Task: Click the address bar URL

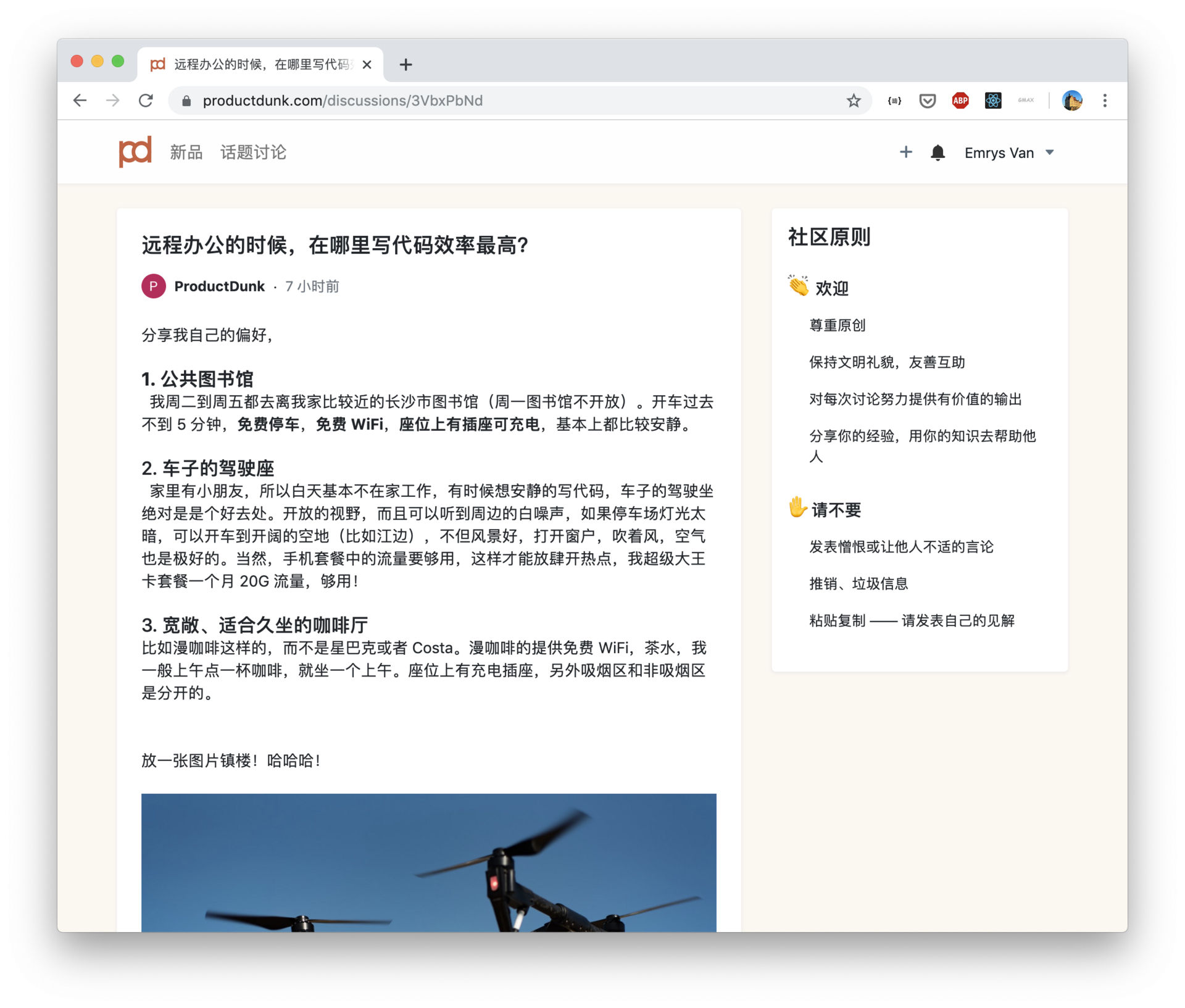Action: [343, 101]
